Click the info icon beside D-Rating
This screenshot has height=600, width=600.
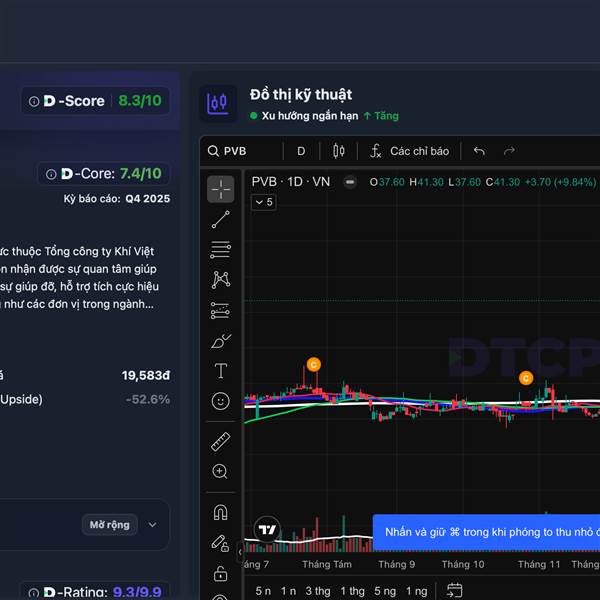[x=34, y=593]
